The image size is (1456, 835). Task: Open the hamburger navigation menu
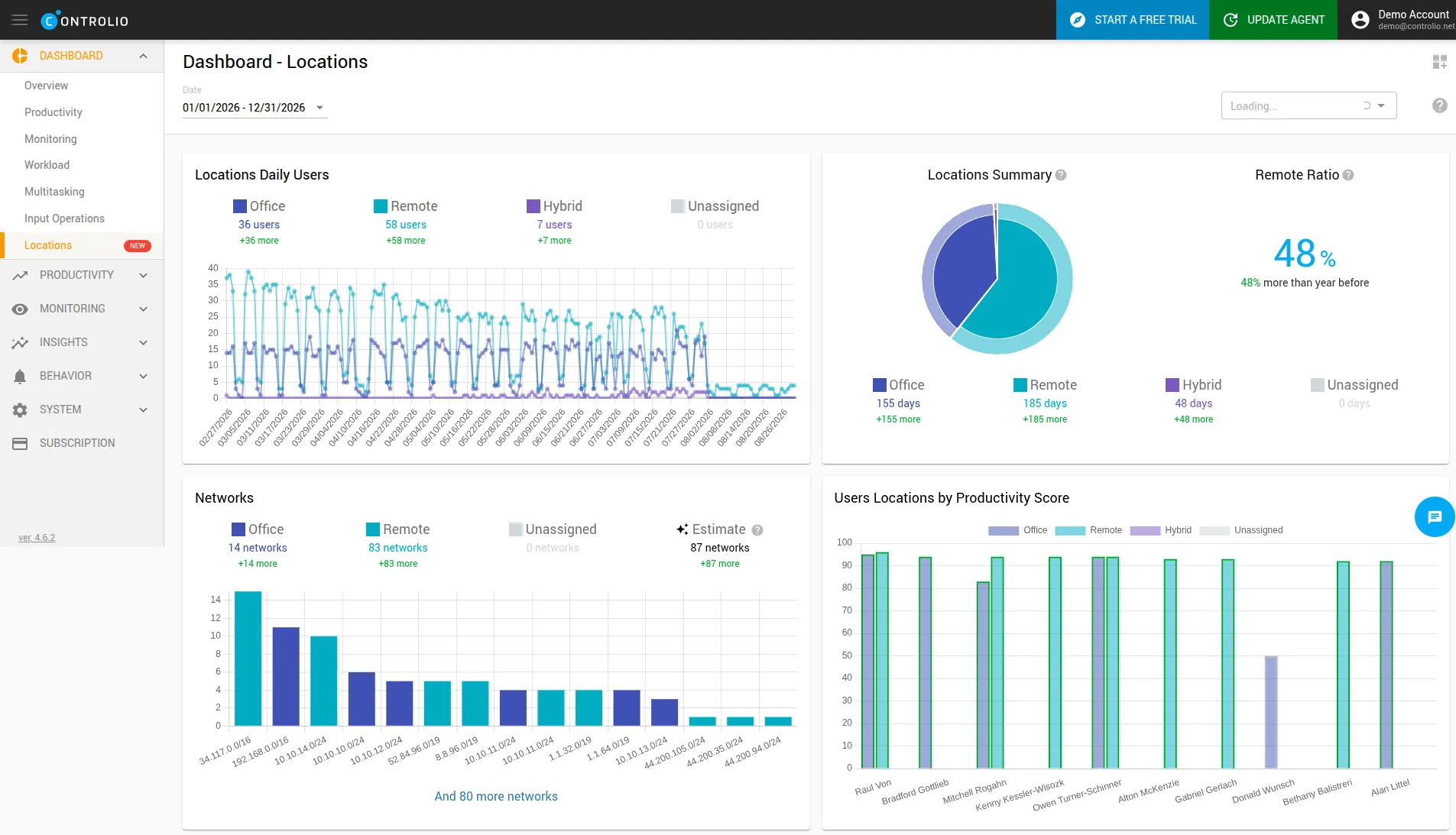[20, 20]
